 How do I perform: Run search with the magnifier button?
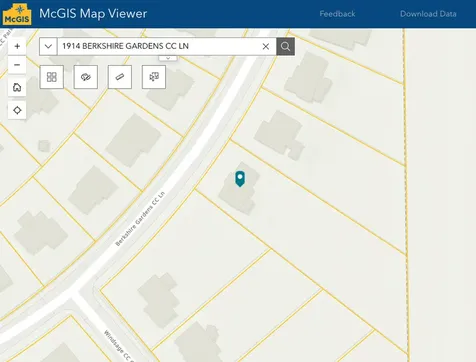pyautogui.click(x=285, y=46)
